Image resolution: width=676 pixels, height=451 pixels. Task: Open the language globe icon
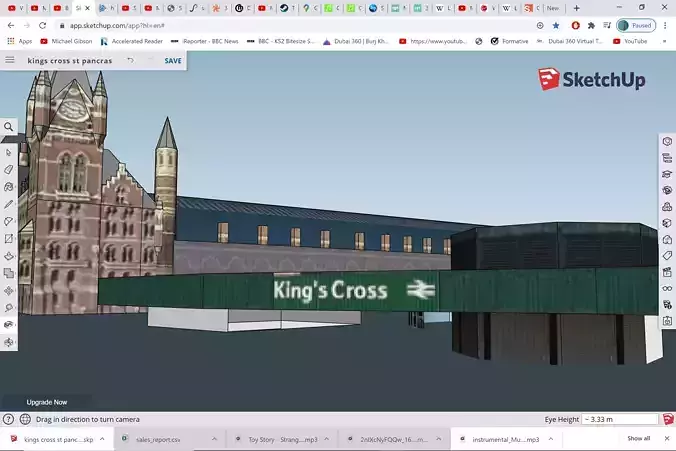pyautogui.click(x=25, y=419)
